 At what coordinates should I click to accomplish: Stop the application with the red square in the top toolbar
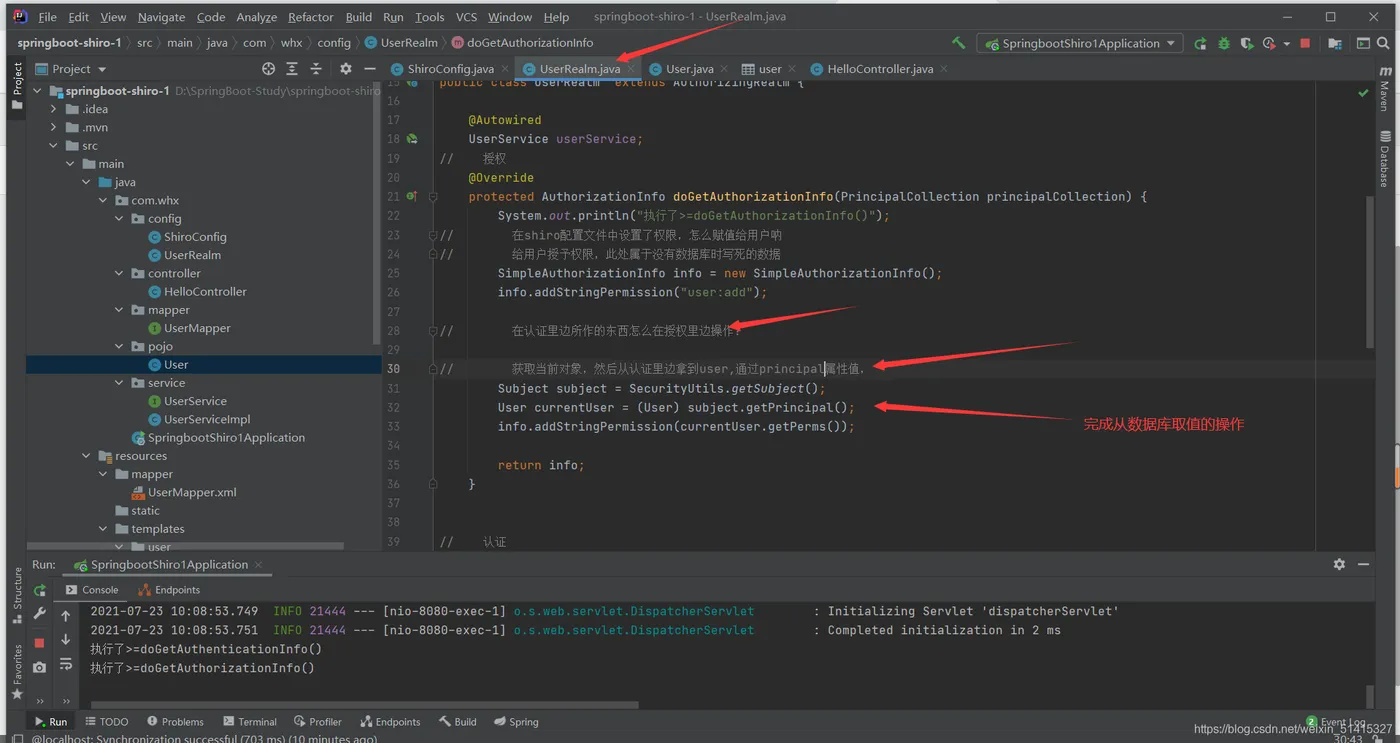click(1305, 43)
